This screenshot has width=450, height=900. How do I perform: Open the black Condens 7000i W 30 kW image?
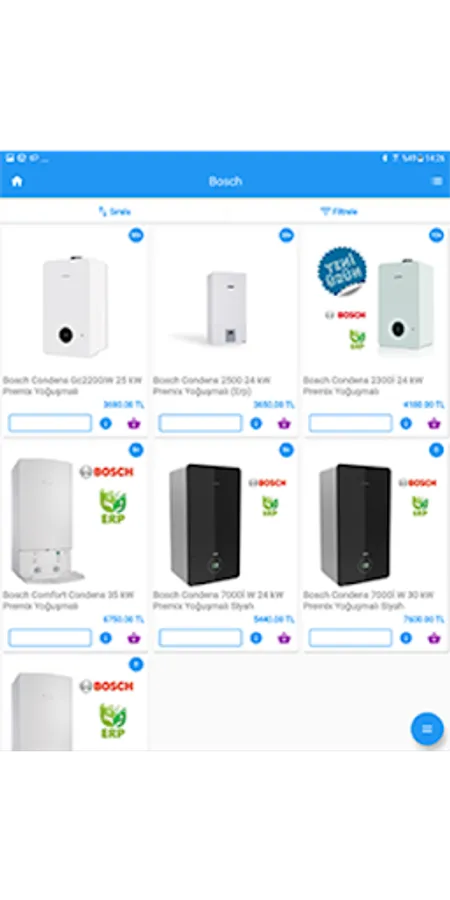pyautogui.click(x=355, y=525)
